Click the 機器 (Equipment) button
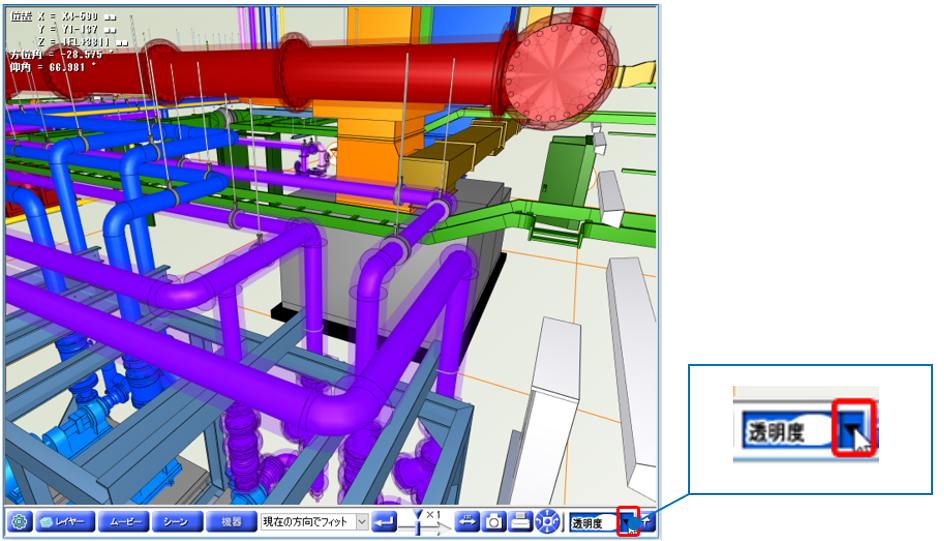 coord(231,521)
